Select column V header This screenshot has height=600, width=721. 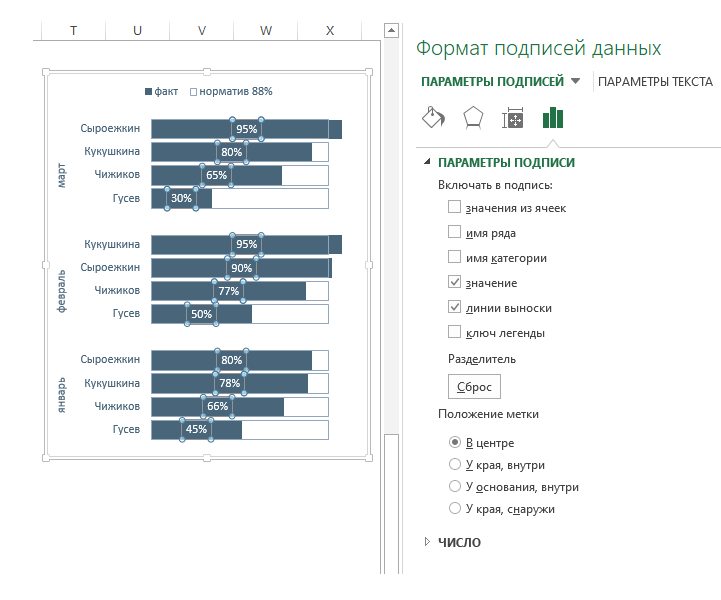[202, 31]
